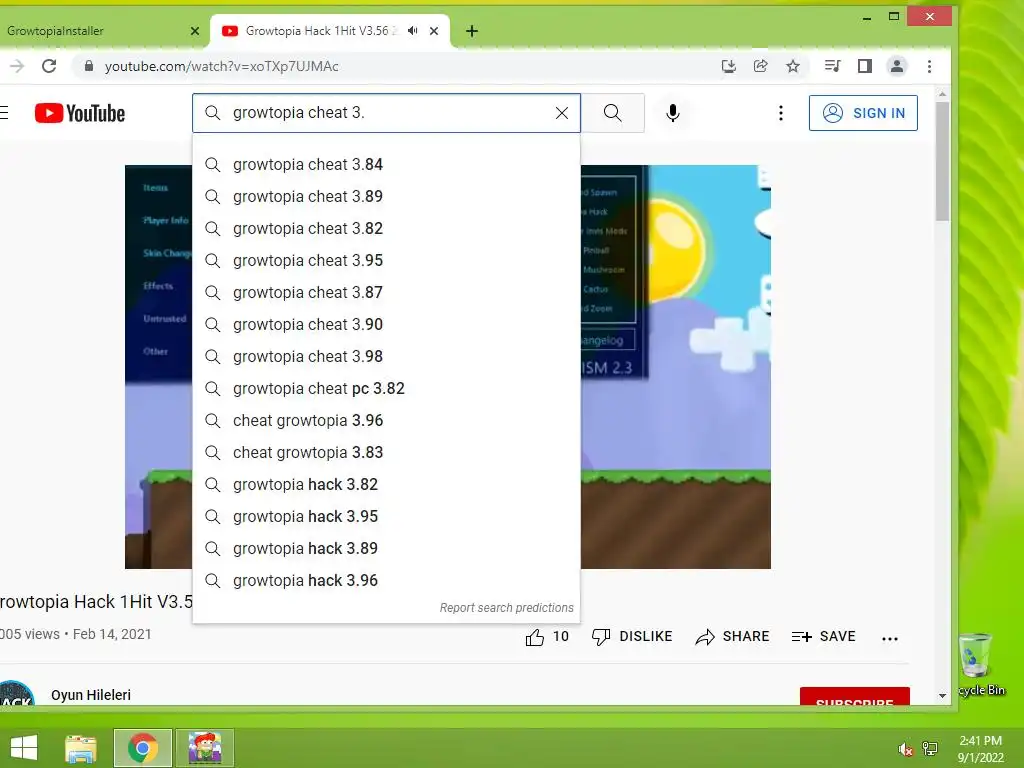The image size is (1024, 768).
Task: Open the Growtopia taskbar icon
Action: click(205, 748)
